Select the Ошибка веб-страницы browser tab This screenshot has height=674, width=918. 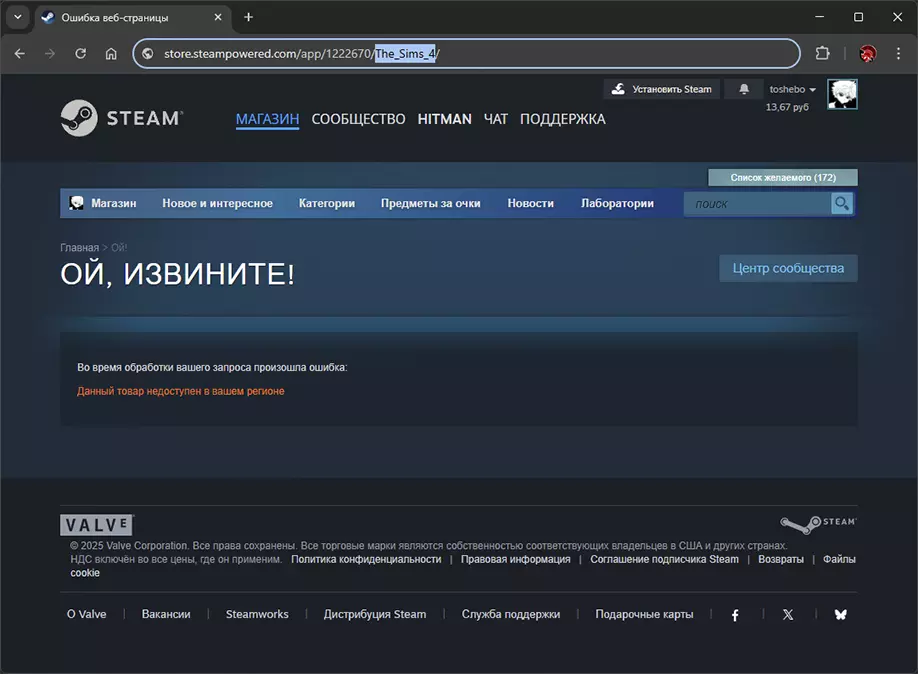click(x=132, y=18)
